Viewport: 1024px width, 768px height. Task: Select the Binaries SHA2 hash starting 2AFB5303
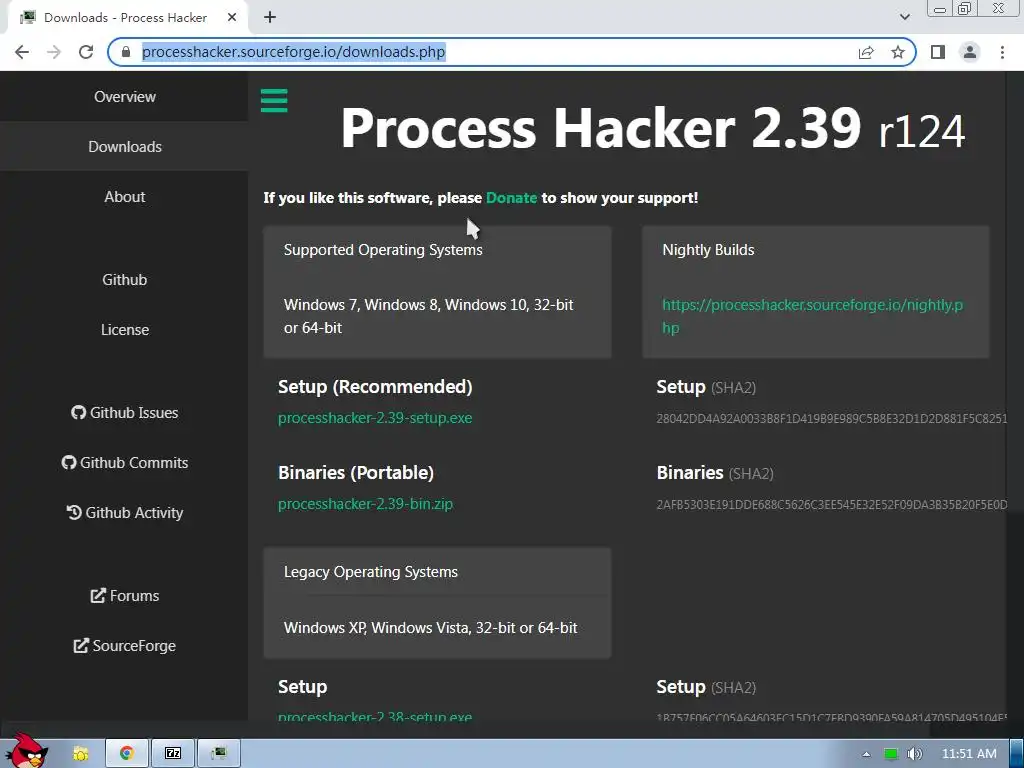[831, 505]
